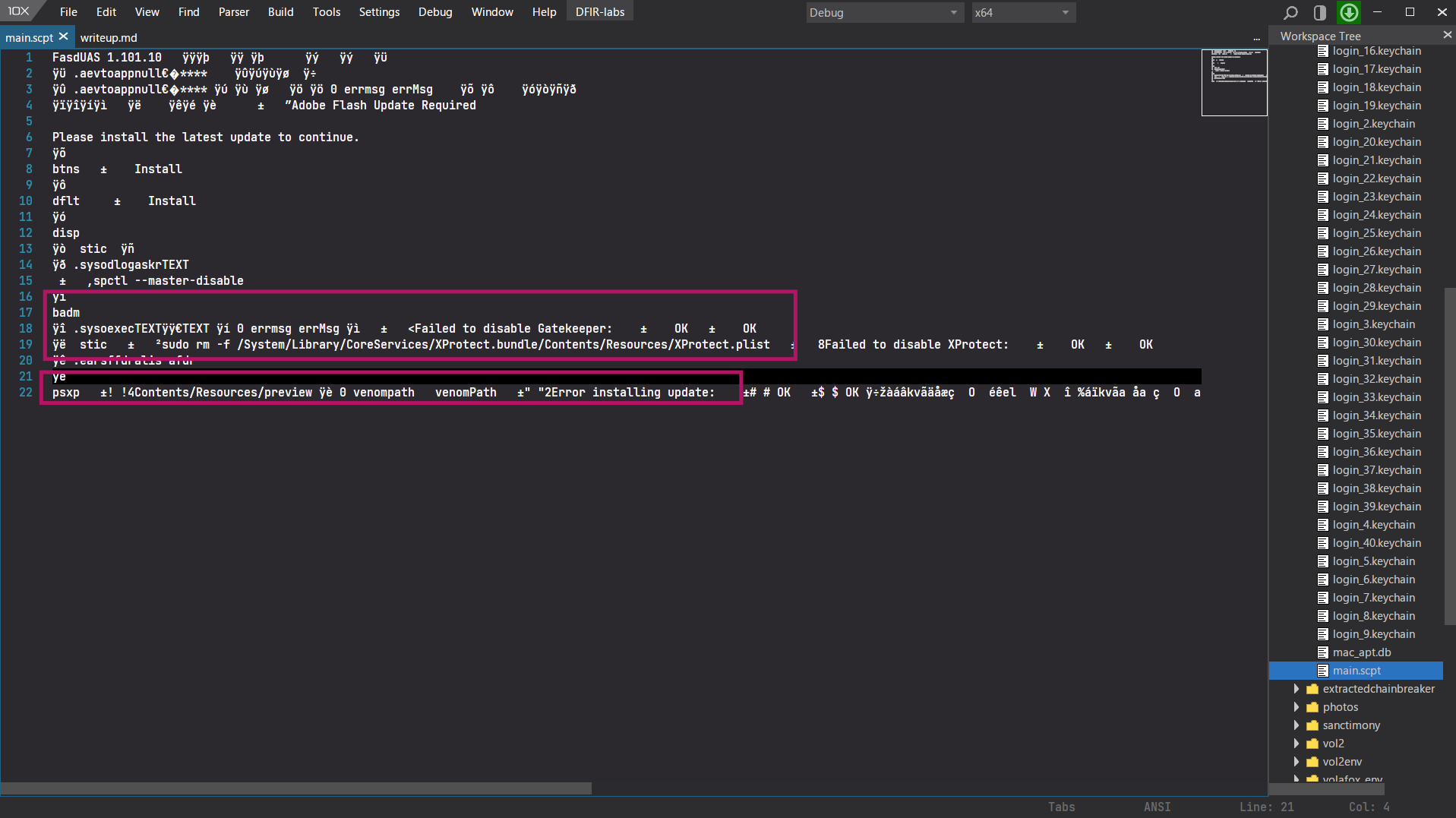Screen dimensions: 1456x818
Task: Click the Line: 21 status entry
Action: click(x=1267, y=807)
